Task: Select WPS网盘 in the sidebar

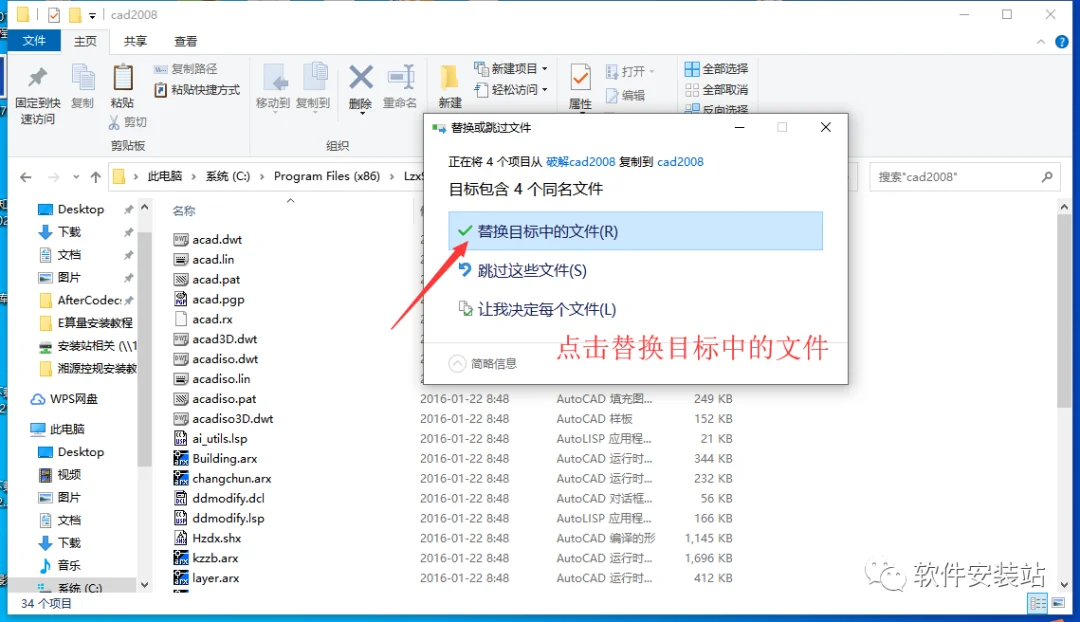Action: point(74,399)
